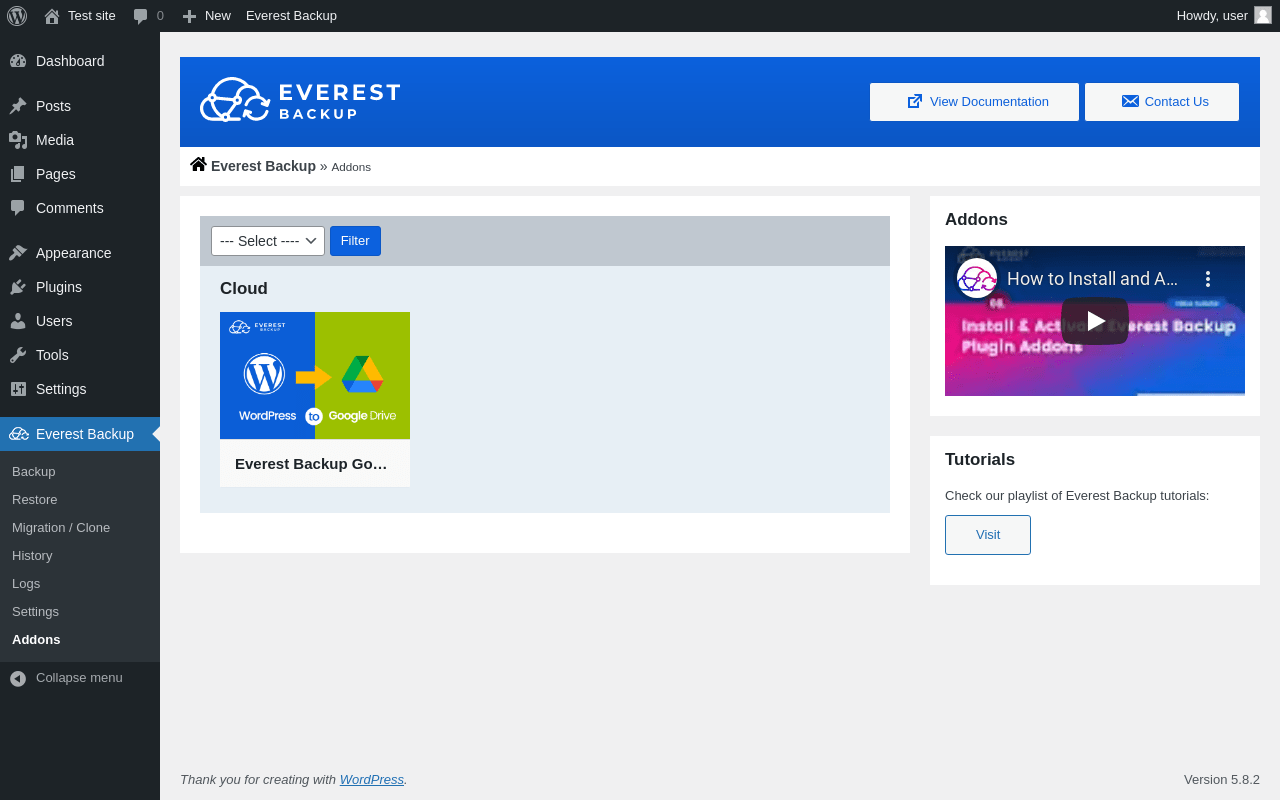
Task: Open Everest Backup in admin bar
Action: coord(291,16)
